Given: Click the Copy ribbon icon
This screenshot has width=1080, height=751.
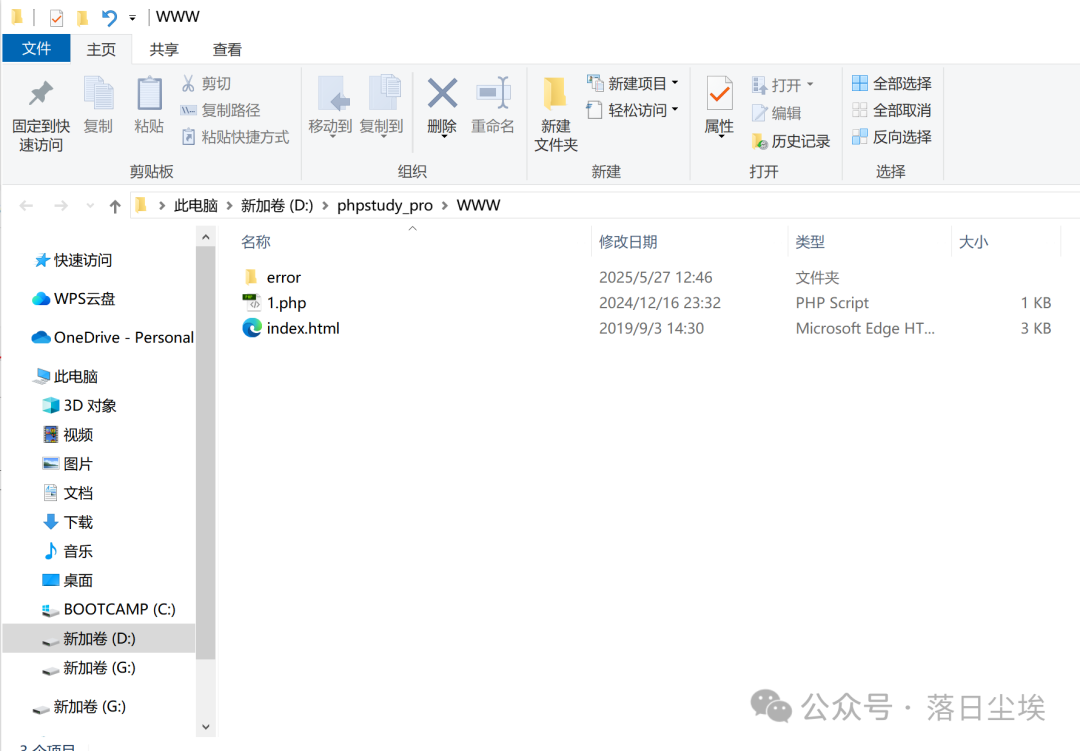Looking at the screenshot, I should 98,93.
